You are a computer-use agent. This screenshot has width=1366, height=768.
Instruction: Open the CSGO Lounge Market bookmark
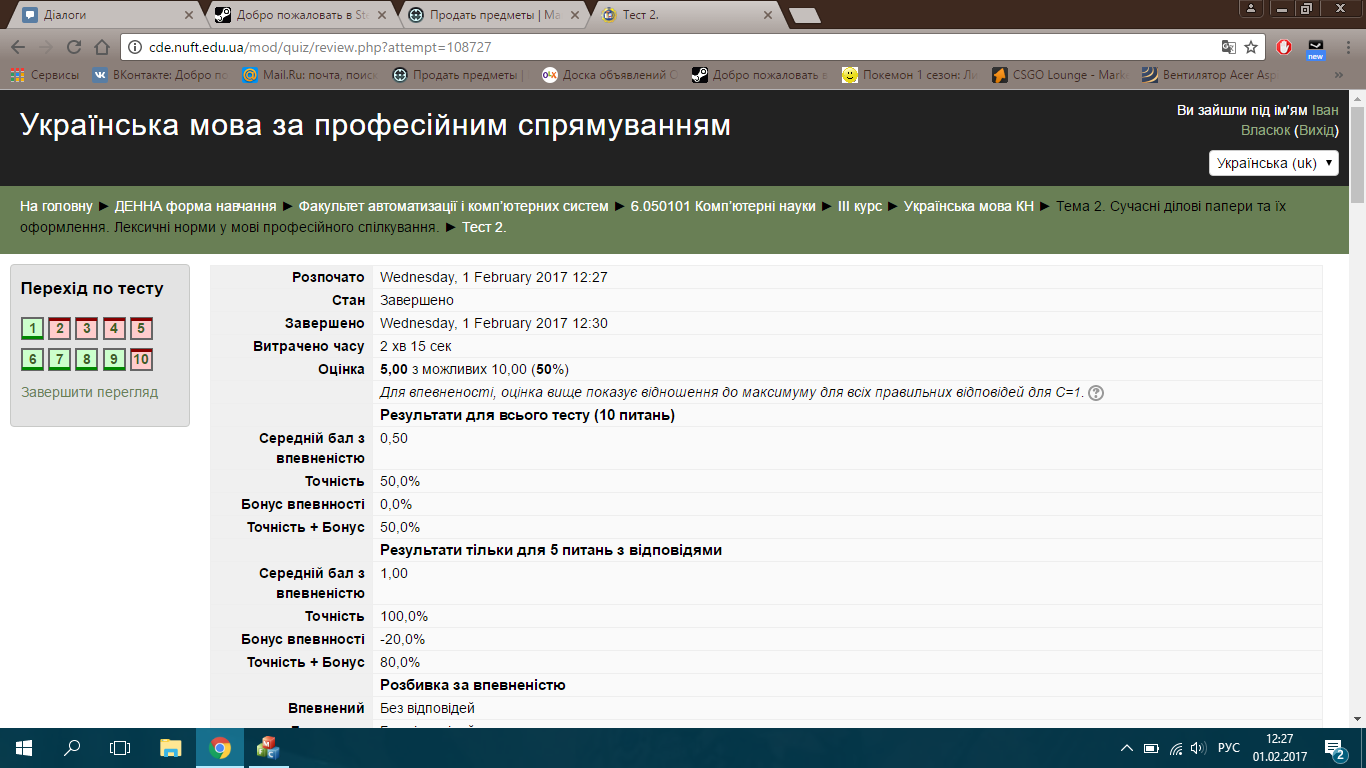pyautogui.click(x=1063, y=75)
